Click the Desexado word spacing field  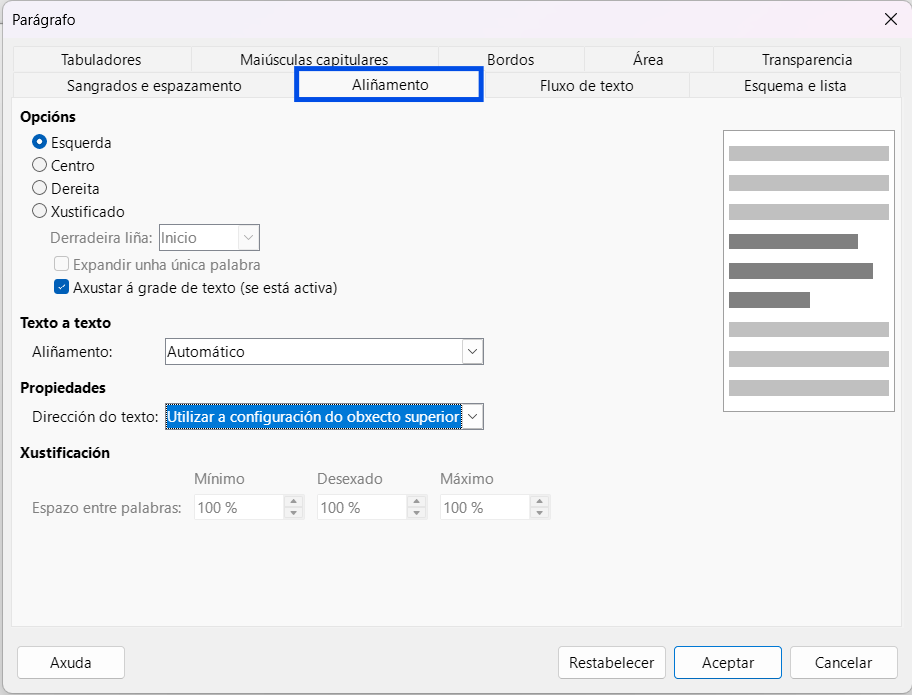pos(362,508)
